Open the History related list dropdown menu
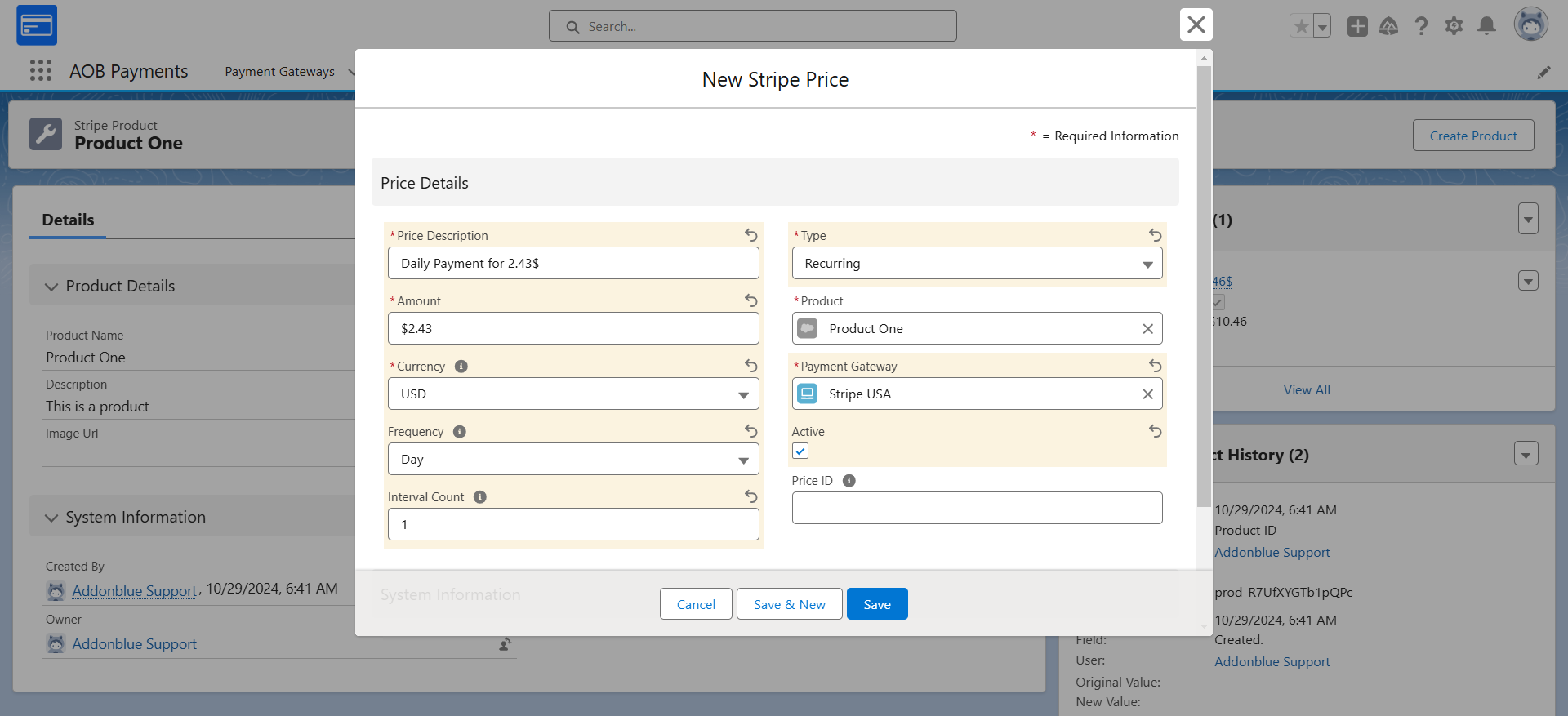The width and height of the screenshot is (1568, 716). [1526, 454]
